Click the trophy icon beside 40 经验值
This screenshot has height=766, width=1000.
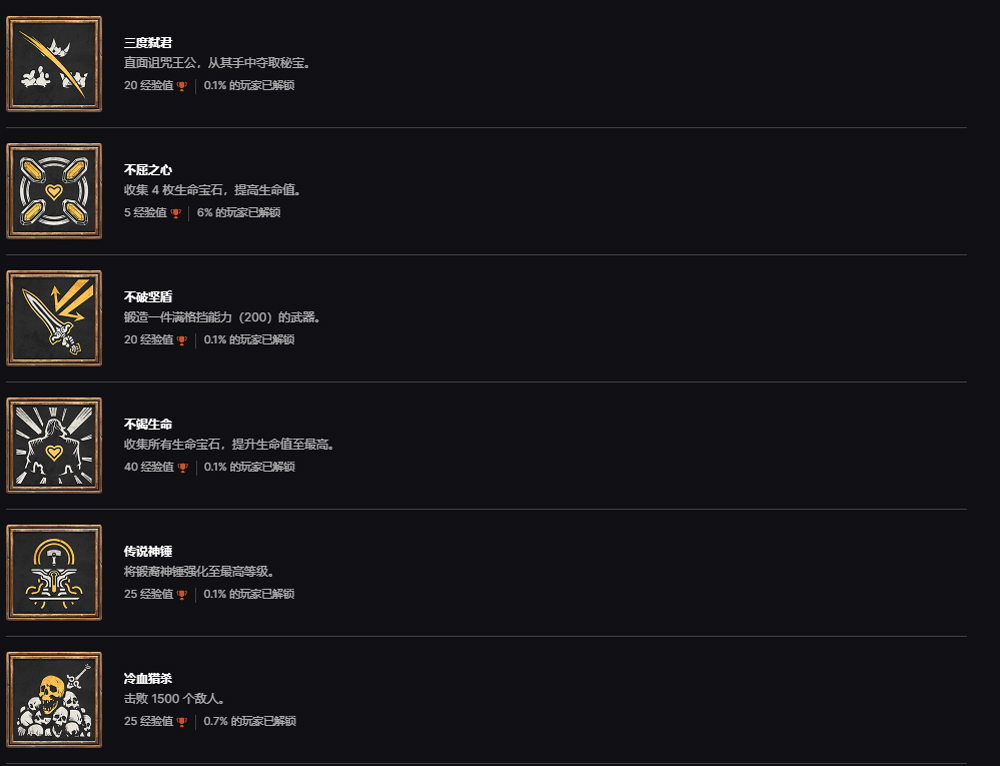pos(182,467)
